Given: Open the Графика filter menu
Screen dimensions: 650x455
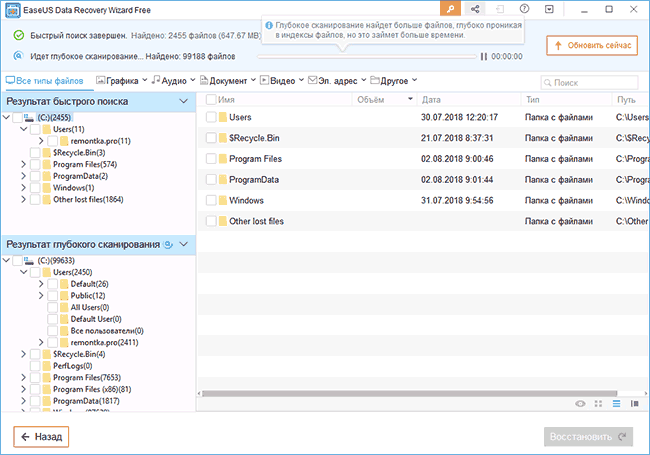Looking at the screenshot, I should pyautogui.click(x=121, y=81).
